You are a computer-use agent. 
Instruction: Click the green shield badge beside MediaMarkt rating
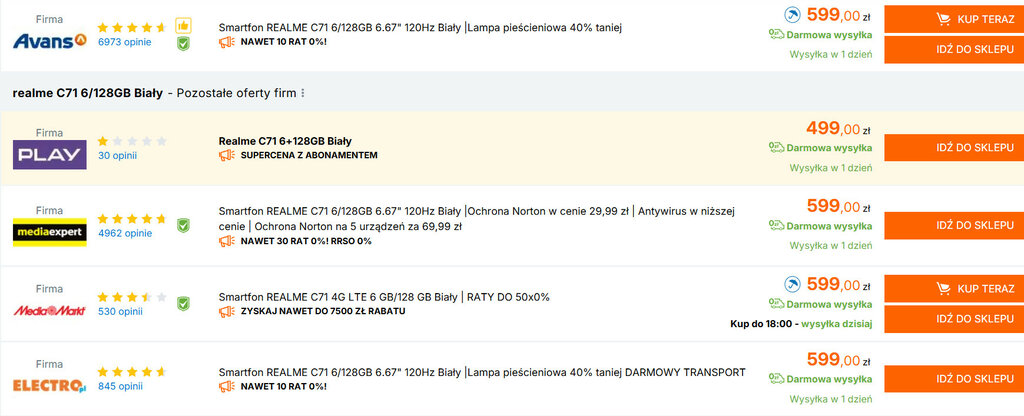pyautogui.click(x=183, y=302)
